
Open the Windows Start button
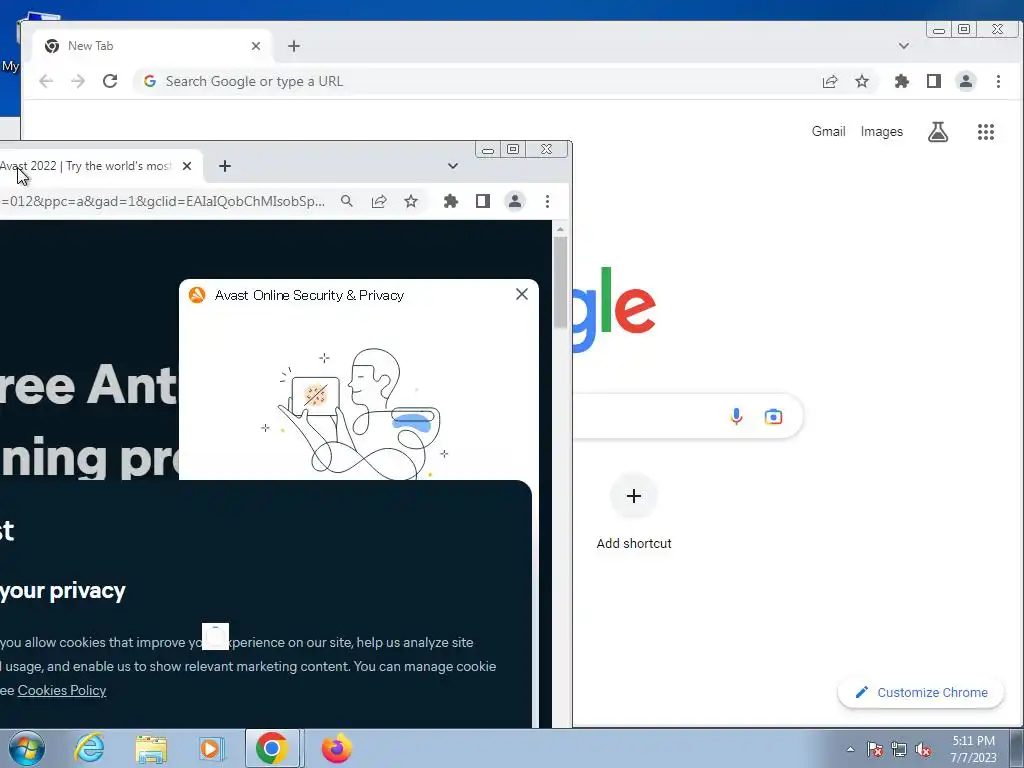(x=27, y=748)
